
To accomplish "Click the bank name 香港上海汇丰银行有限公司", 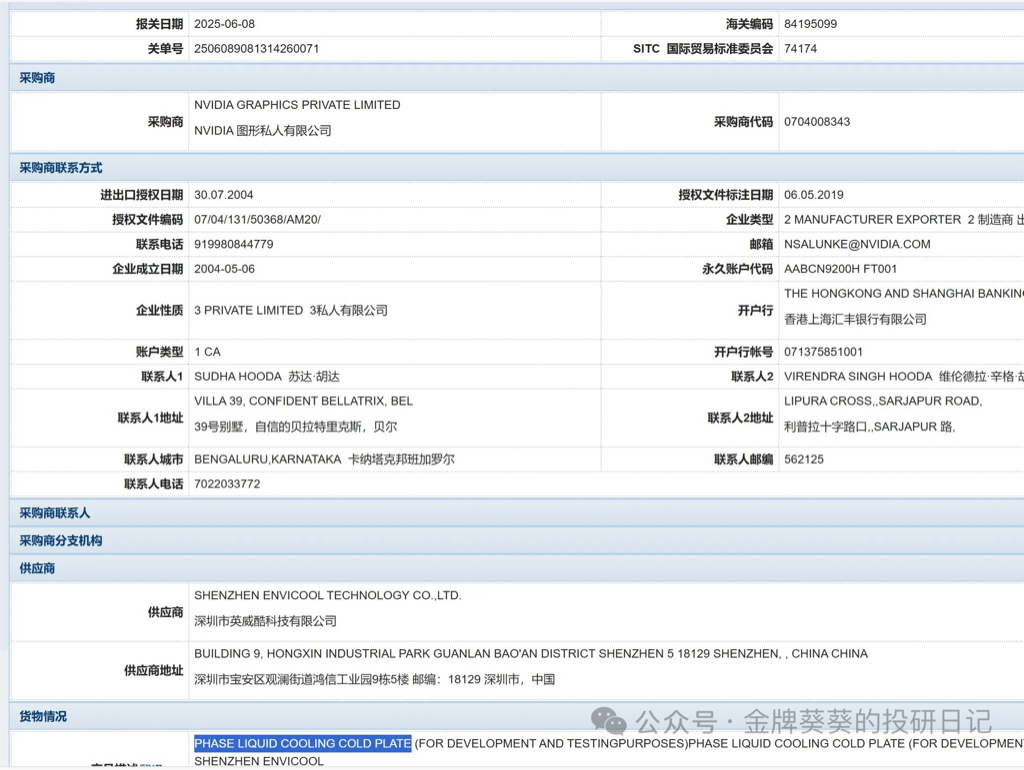I will (855, 319).
